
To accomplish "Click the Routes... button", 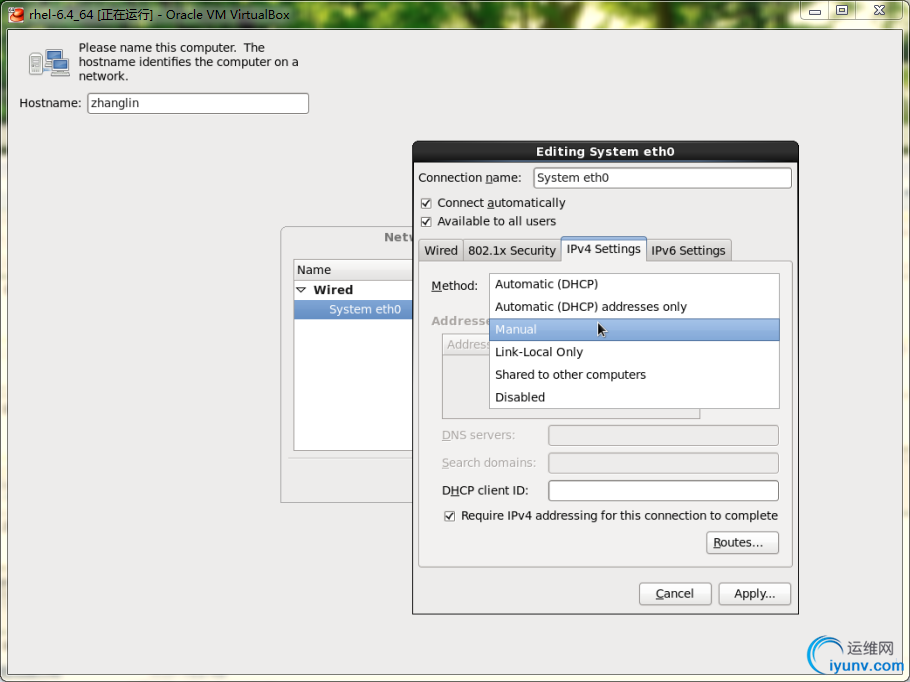I will tap(742, 543).
